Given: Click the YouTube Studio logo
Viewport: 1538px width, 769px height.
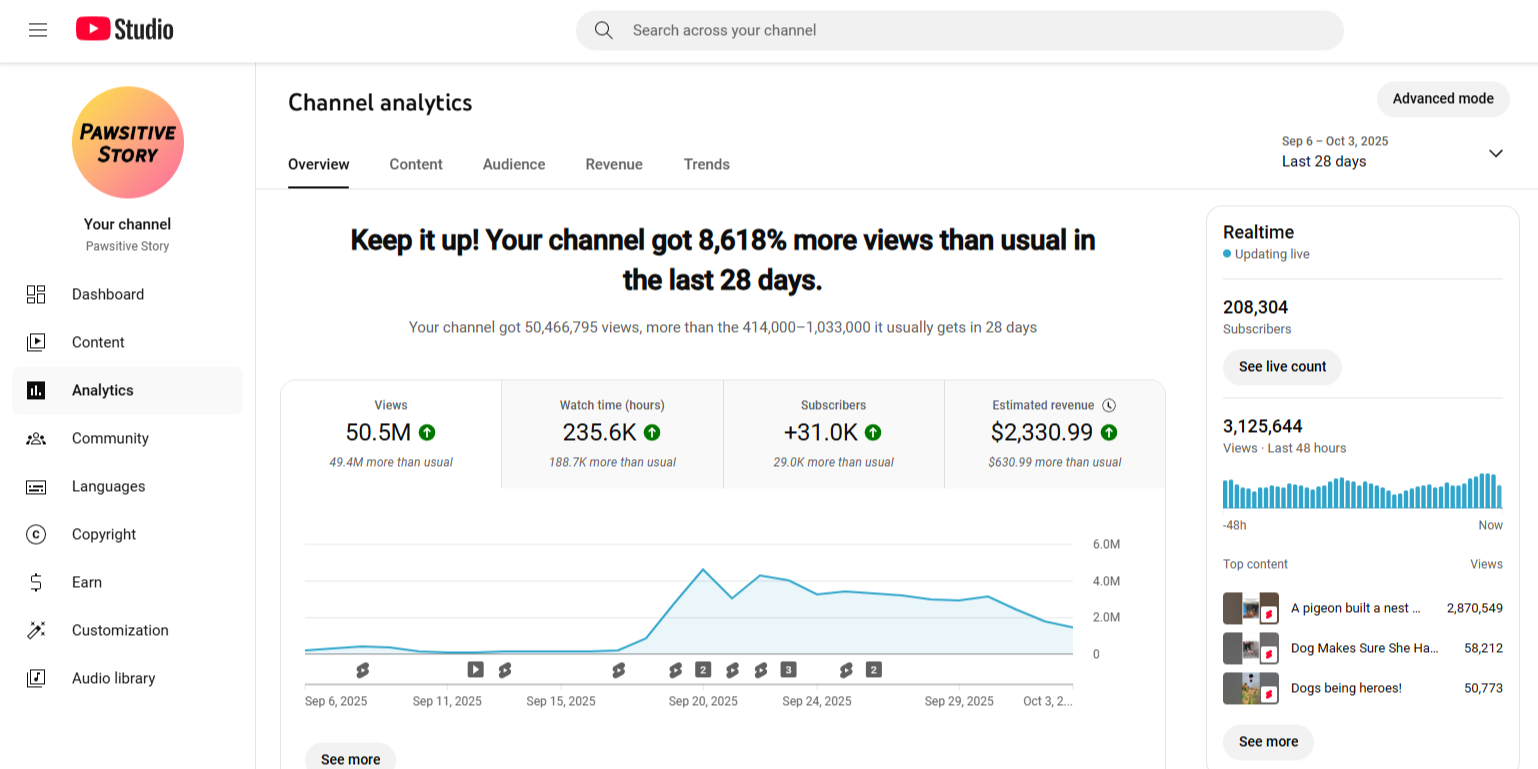Looking at the screenshot, I should coord(125,30).
